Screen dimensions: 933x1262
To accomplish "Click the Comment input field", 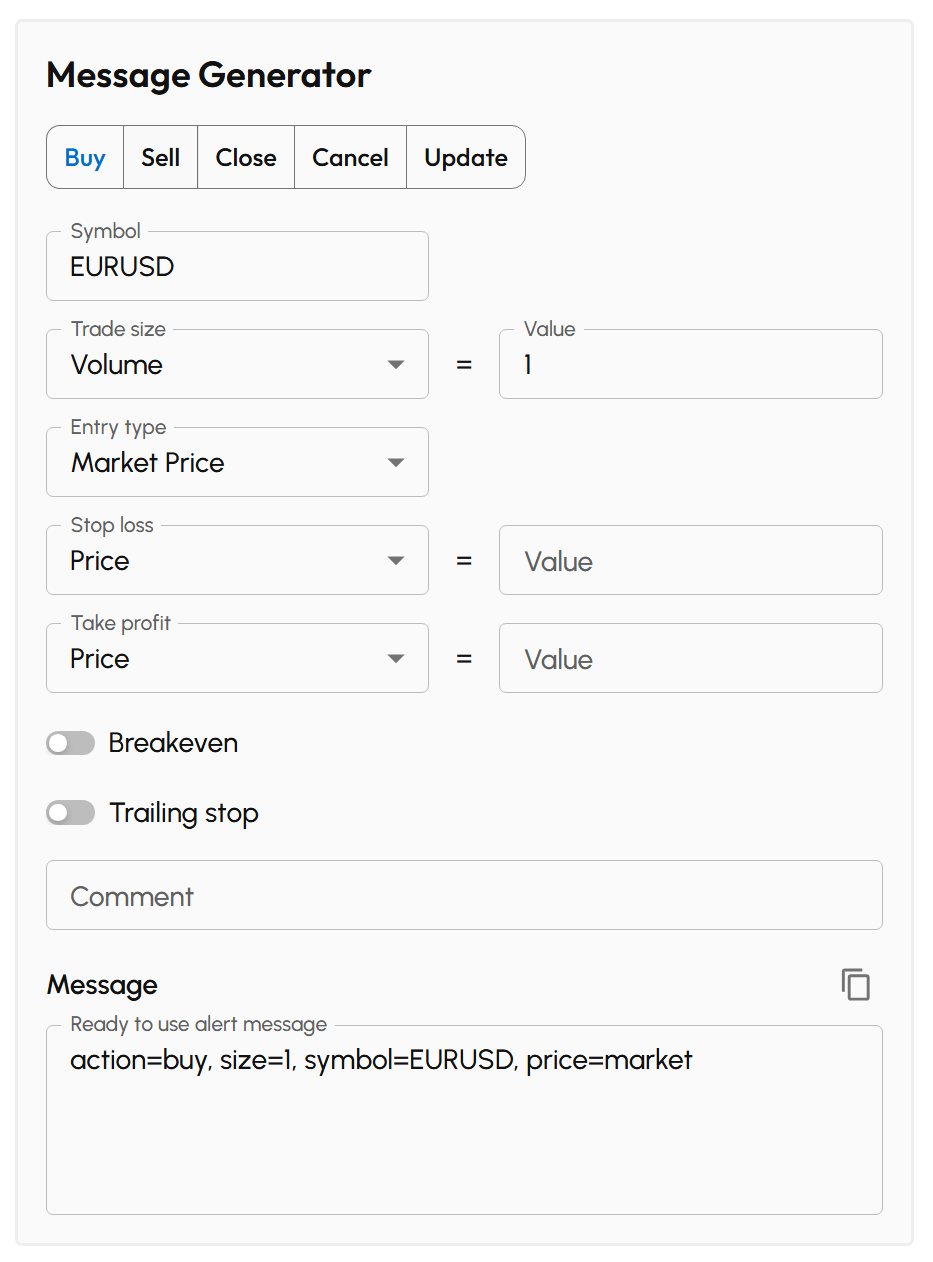I will click(x=464, y=895).
